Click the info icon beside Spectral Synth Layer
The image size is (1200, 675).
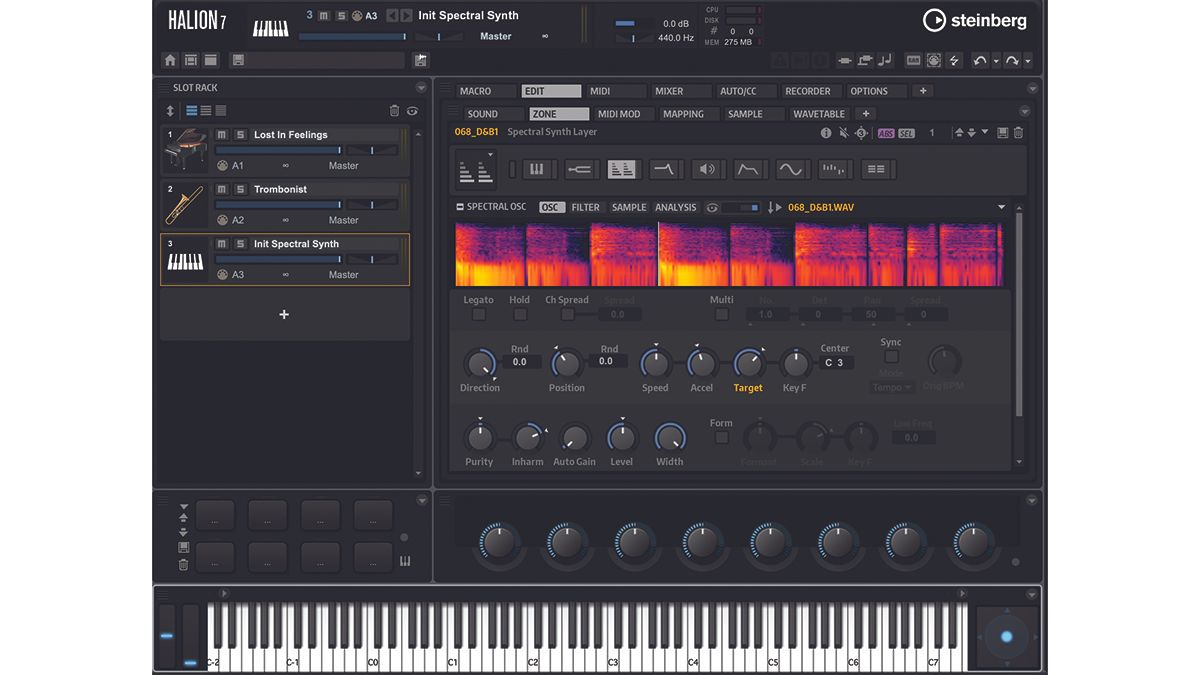point(826,133)
